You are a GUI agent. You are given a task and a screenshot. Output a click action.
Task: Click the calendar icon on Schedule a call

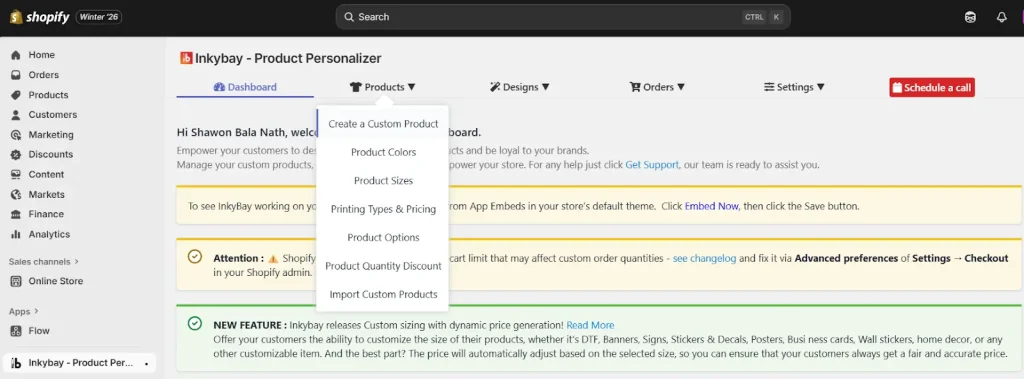pyautogui.click(x=897, y=88)
